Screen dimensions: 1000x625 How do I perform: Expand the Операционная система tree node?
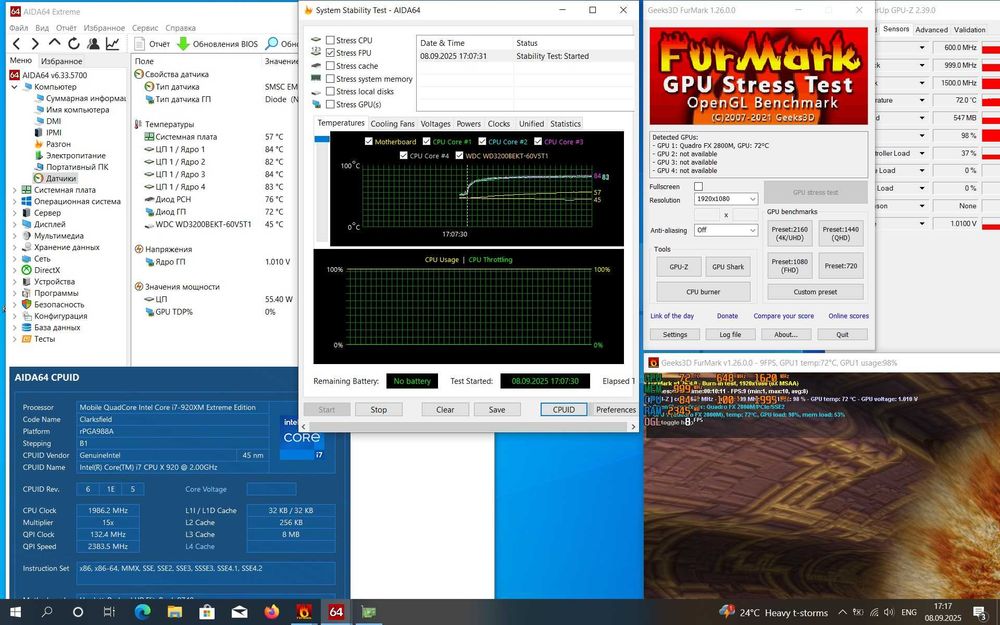15,202
